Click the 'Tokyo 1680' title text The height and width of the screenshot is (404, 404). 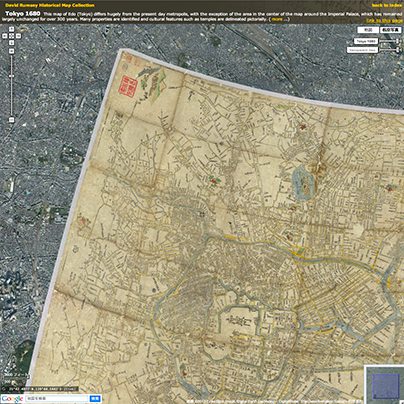[x=23, y=14]
